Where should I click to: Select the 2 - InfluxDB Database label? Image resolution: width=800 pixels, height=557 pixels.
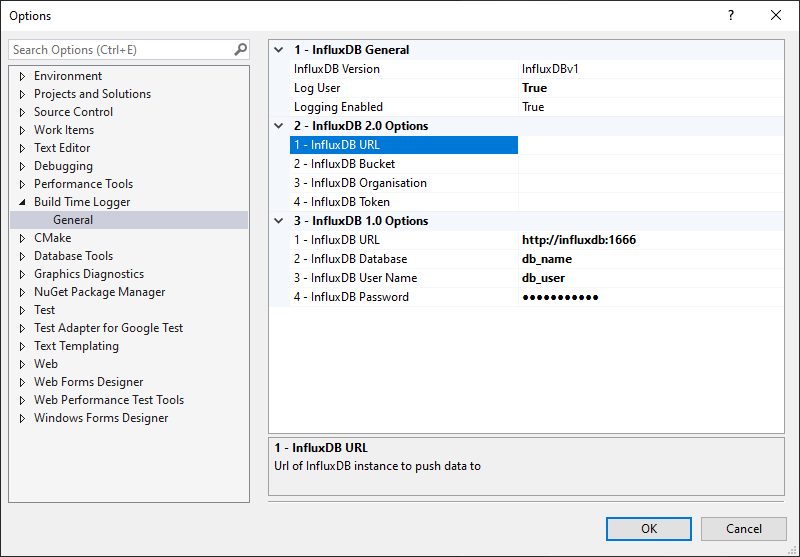[x=350, y=259]
